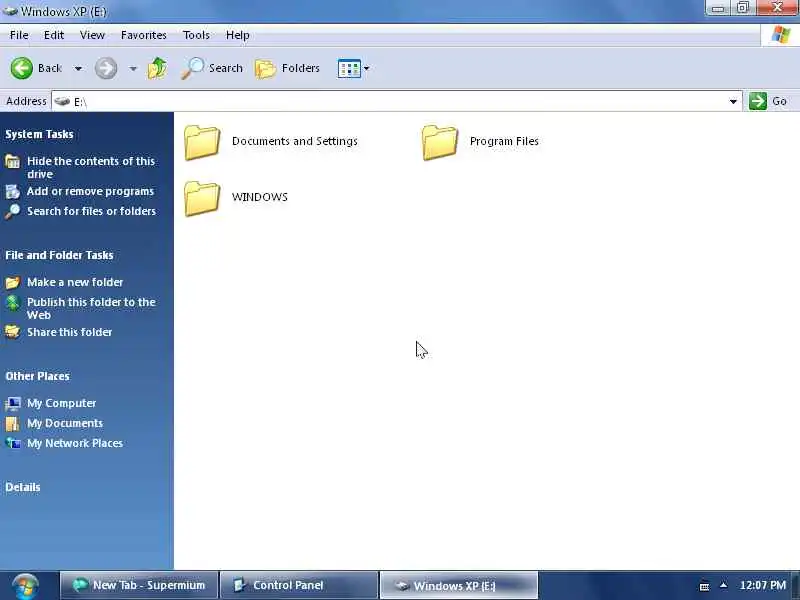Click the Search magnifier toolbar icon

pyautogui.click(x=192, y=68)
